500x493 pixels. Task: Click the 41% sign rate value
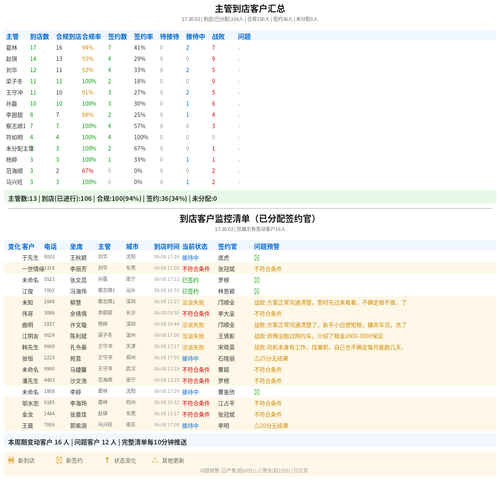(x=140, y=48)
